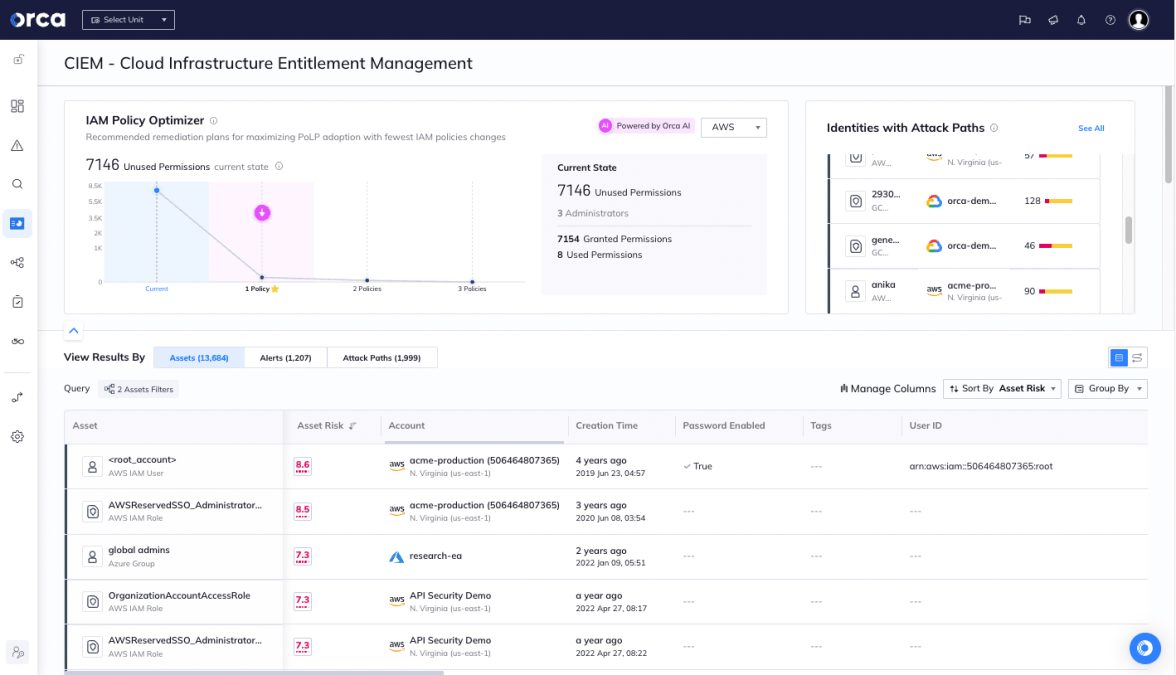Select the highlighted CIEM identity sidebar icon
Viewport: 1176px width, 675px height.
(17, 224)
